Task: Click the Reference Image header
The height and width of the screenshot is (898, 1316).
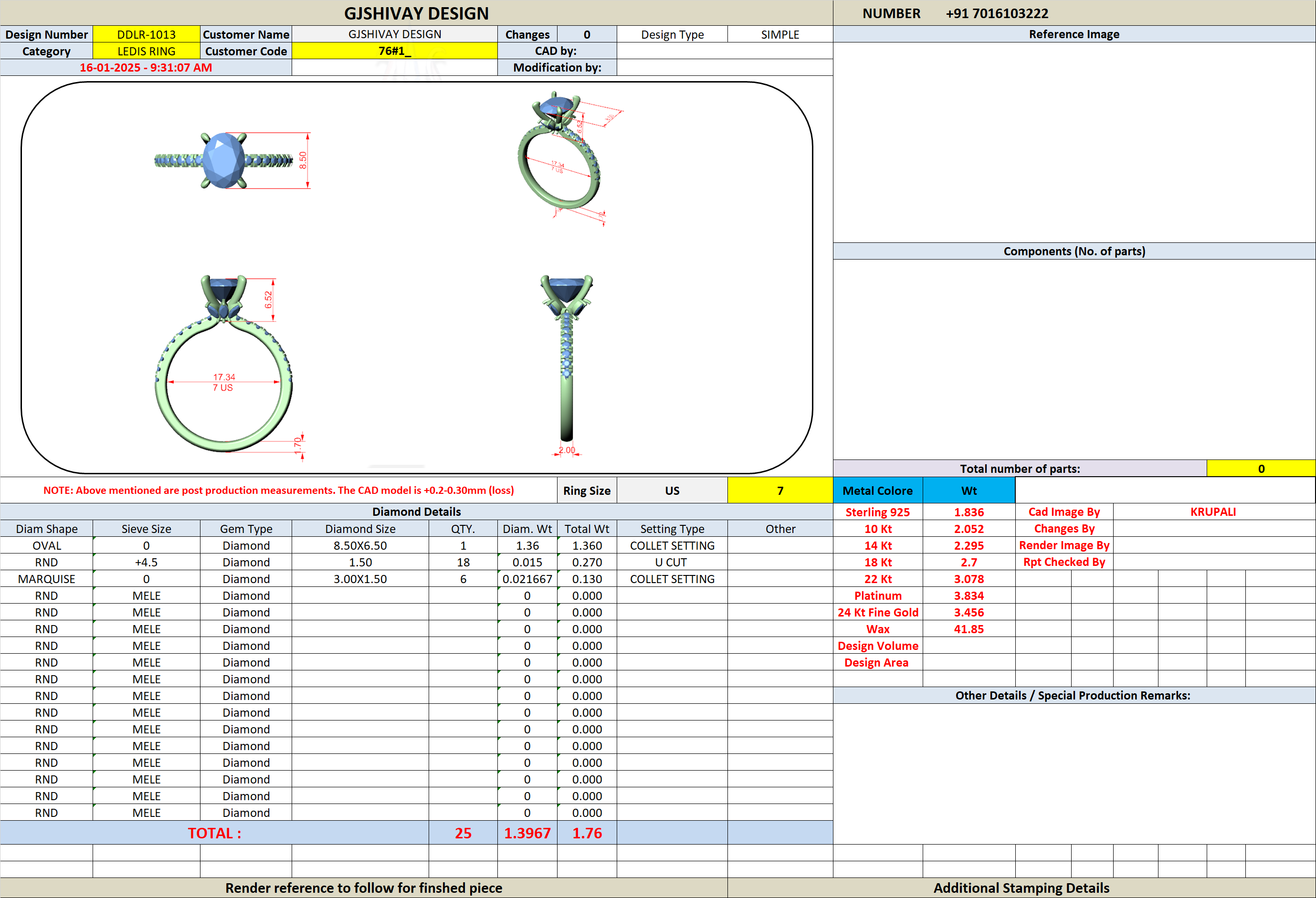Action: (1074, 34)
